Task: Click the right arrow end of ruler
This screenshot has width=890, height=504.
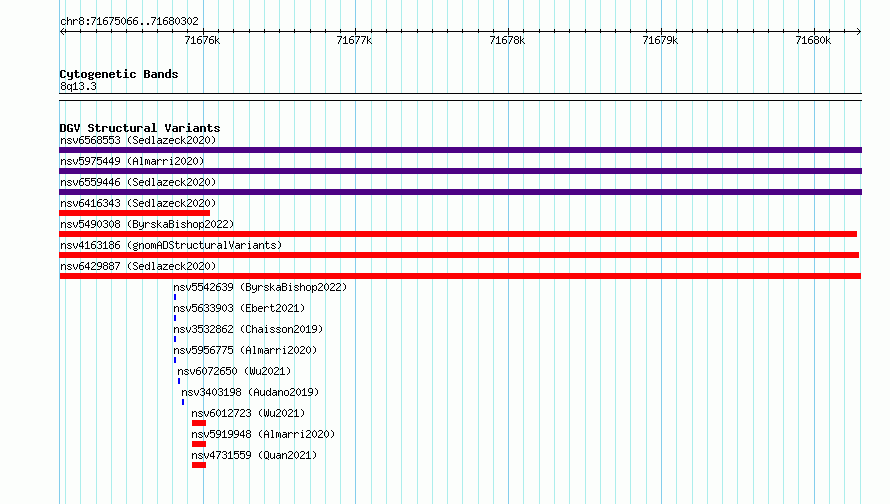Action: [859, 31]
